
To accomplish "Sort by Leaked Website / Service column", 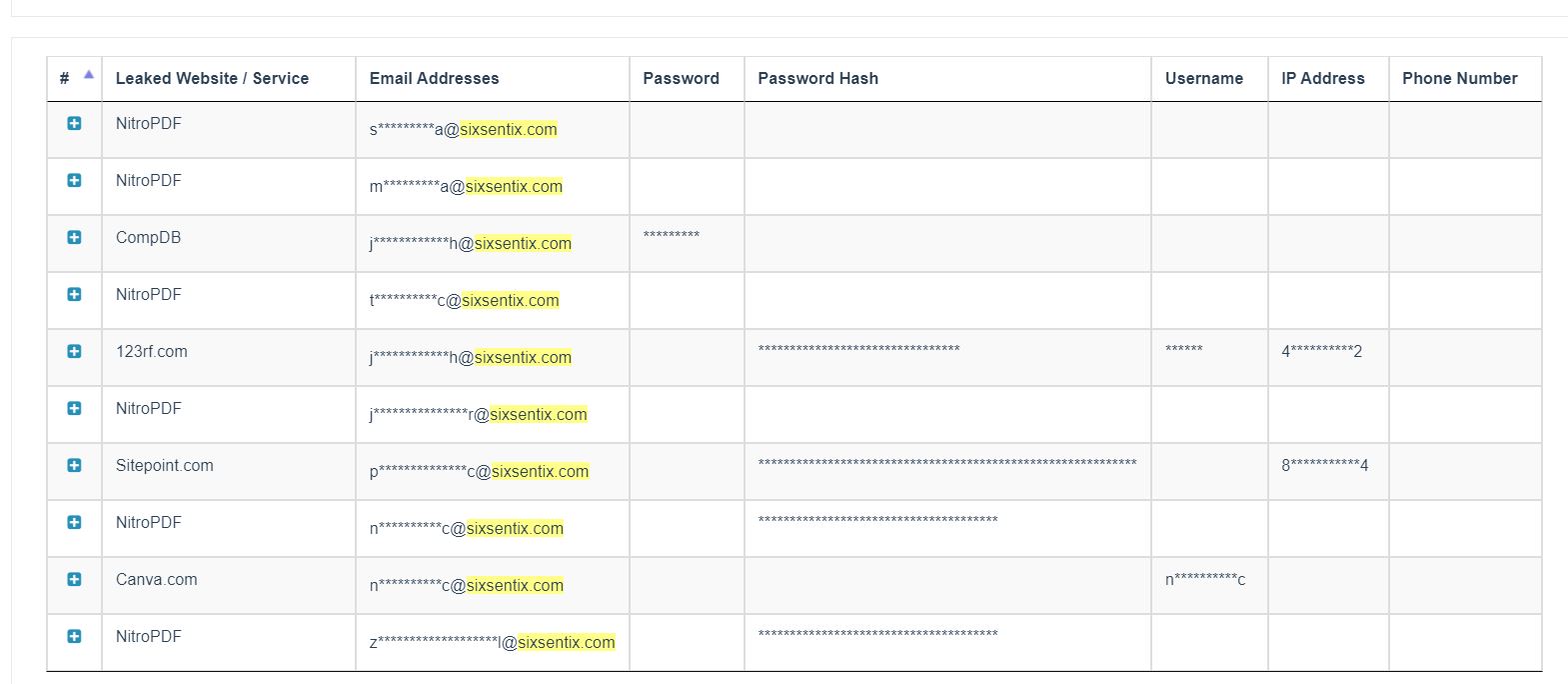I will (212, 78).
